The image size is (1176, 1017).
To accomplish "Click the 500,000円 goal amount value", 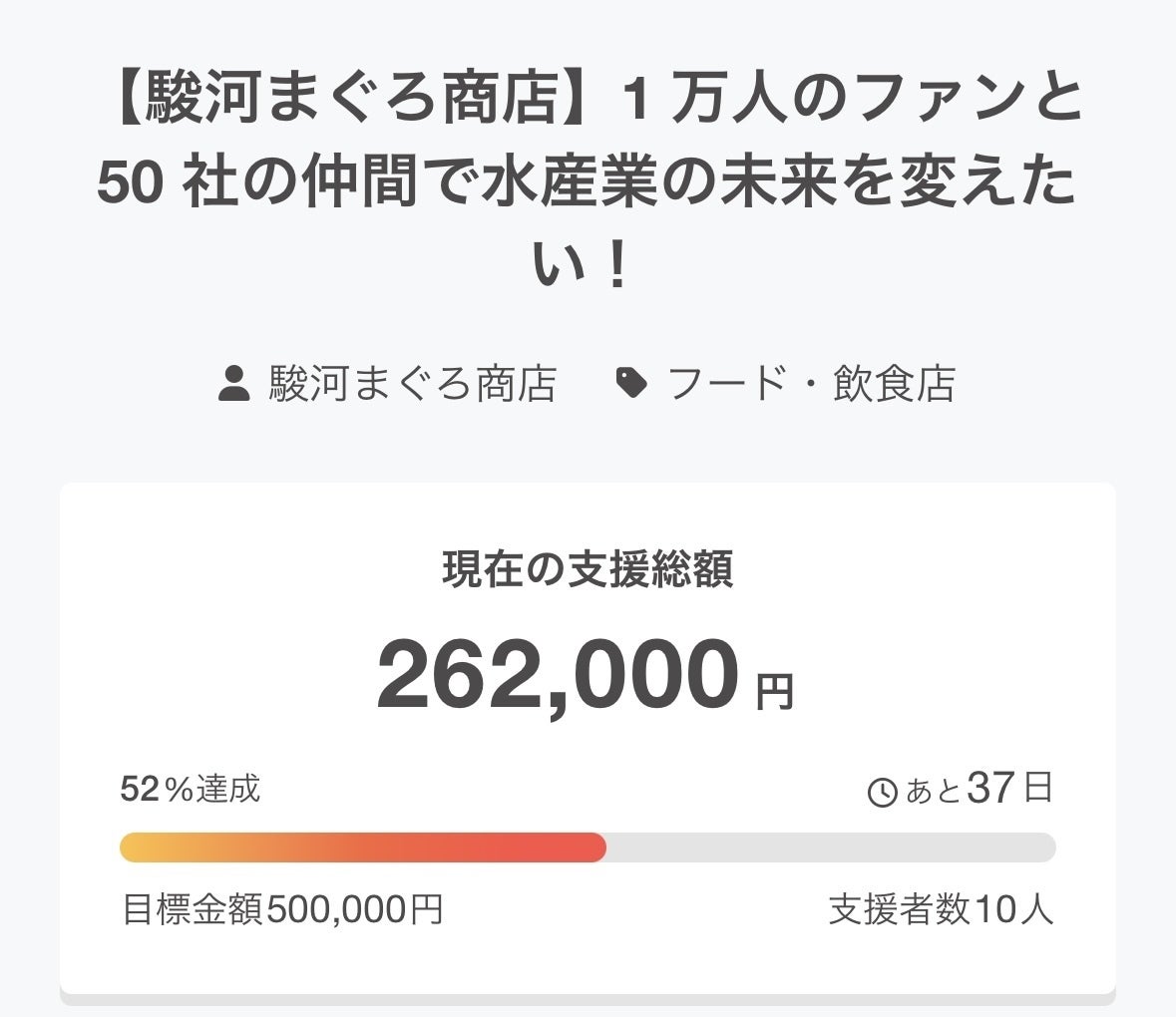I will click(354, 909).
